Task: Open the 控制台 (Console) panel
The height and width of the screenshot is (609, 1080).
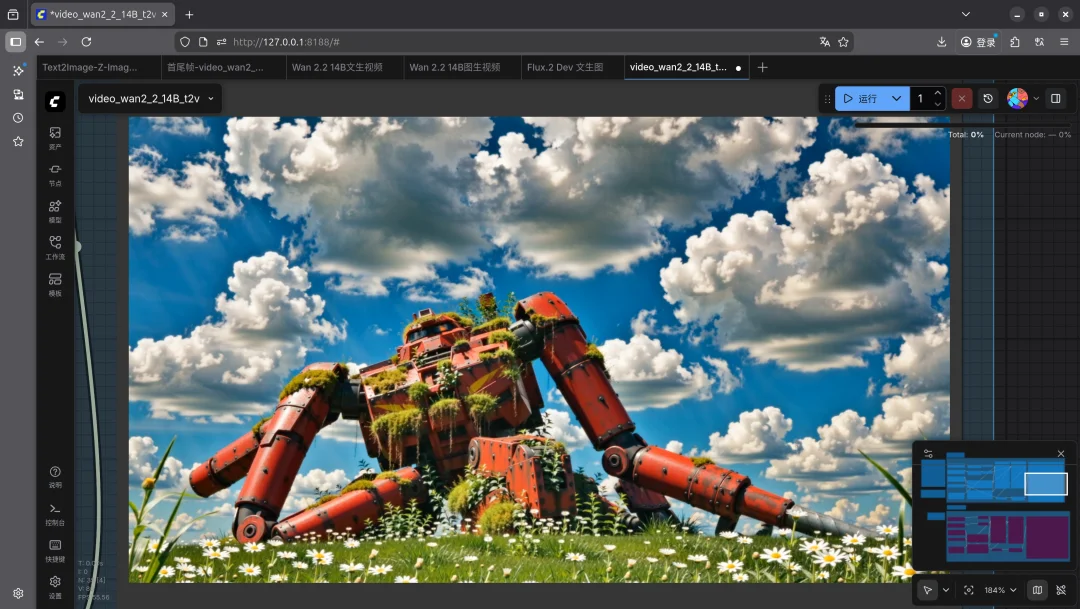Action: (x=55, y=514)
